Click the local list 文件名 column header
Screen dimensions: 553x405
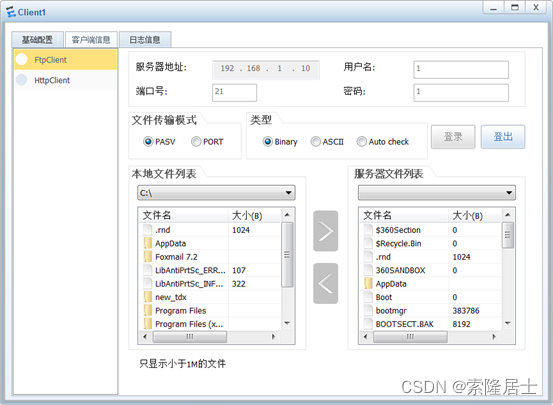[183, 215]
